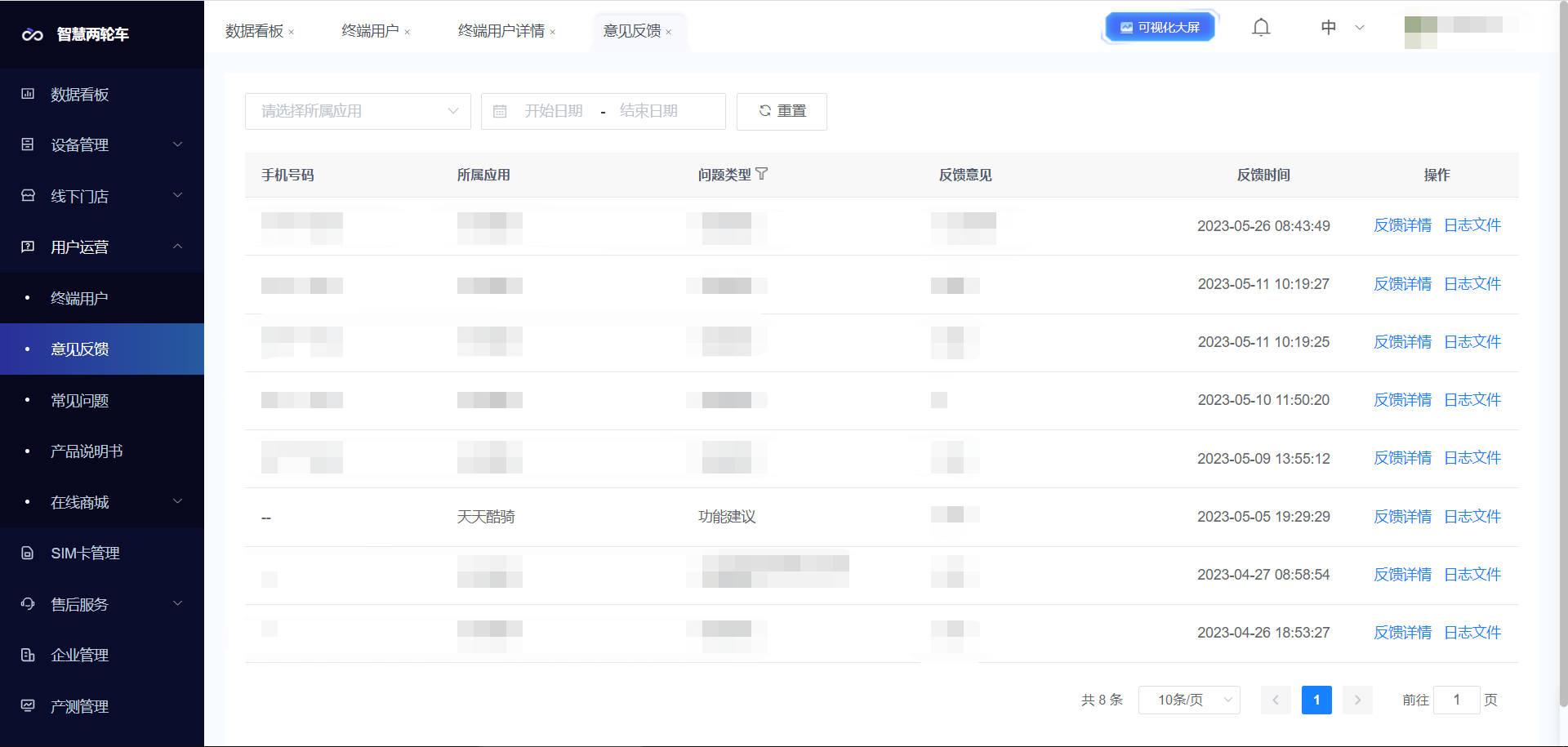Screen dimensions: 1568x747
Task: Close the 终端用户详情 tab
Action: pyautogui.click(x=553, y=33)
